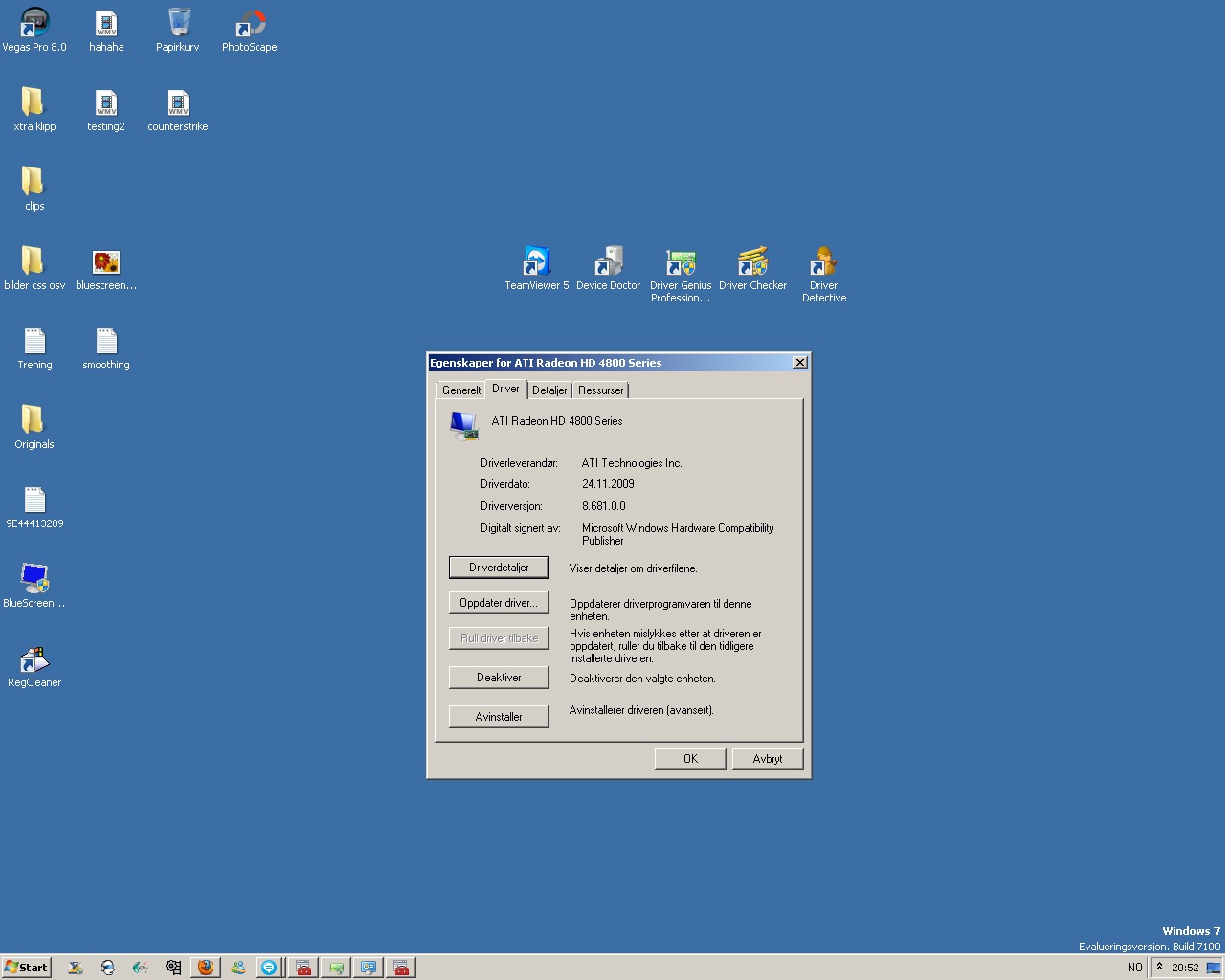Click the show desktop icon beside the clock
The image size is (1231, 980).
[1214, 968]
